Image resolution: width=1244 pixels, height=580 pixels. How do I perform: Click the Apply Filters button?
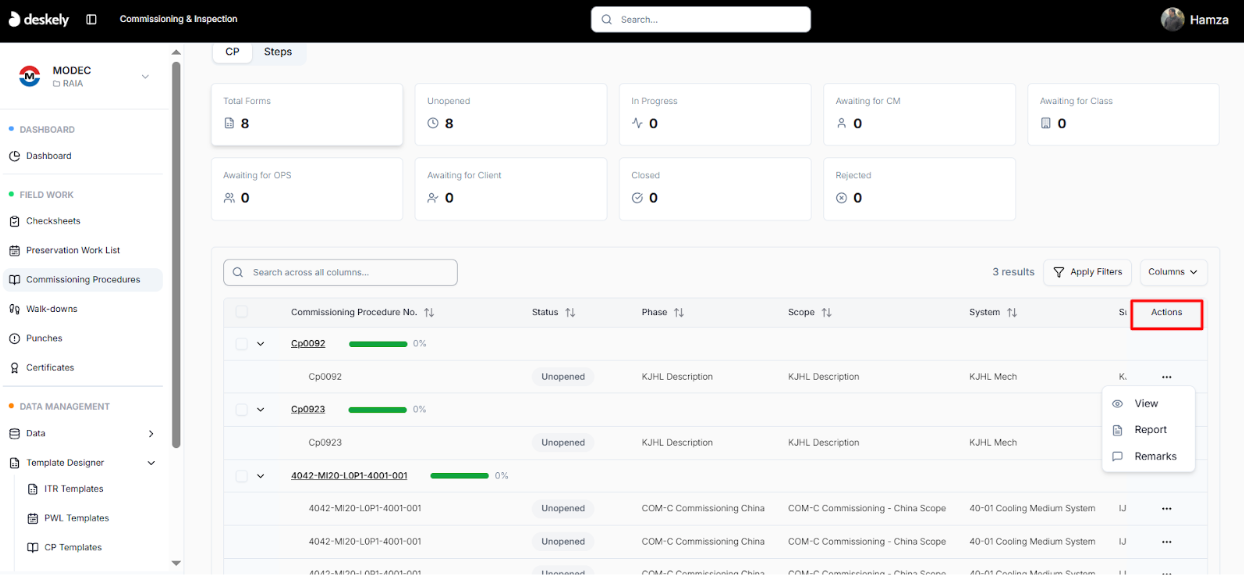pyautogui.click(x=1087, y=271)
